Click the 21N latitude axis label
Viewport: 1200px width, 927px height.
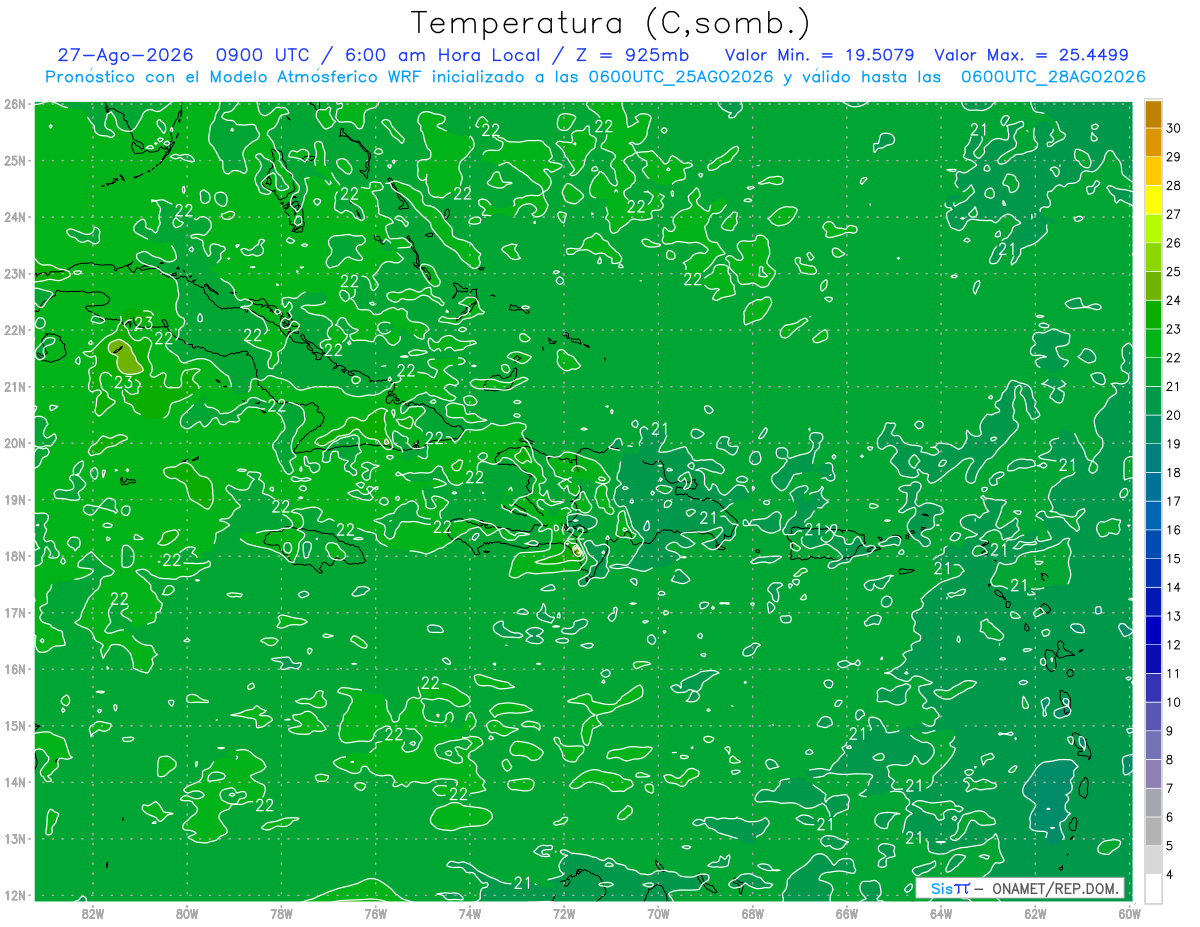pyautogui.click(x=14, y=386)
